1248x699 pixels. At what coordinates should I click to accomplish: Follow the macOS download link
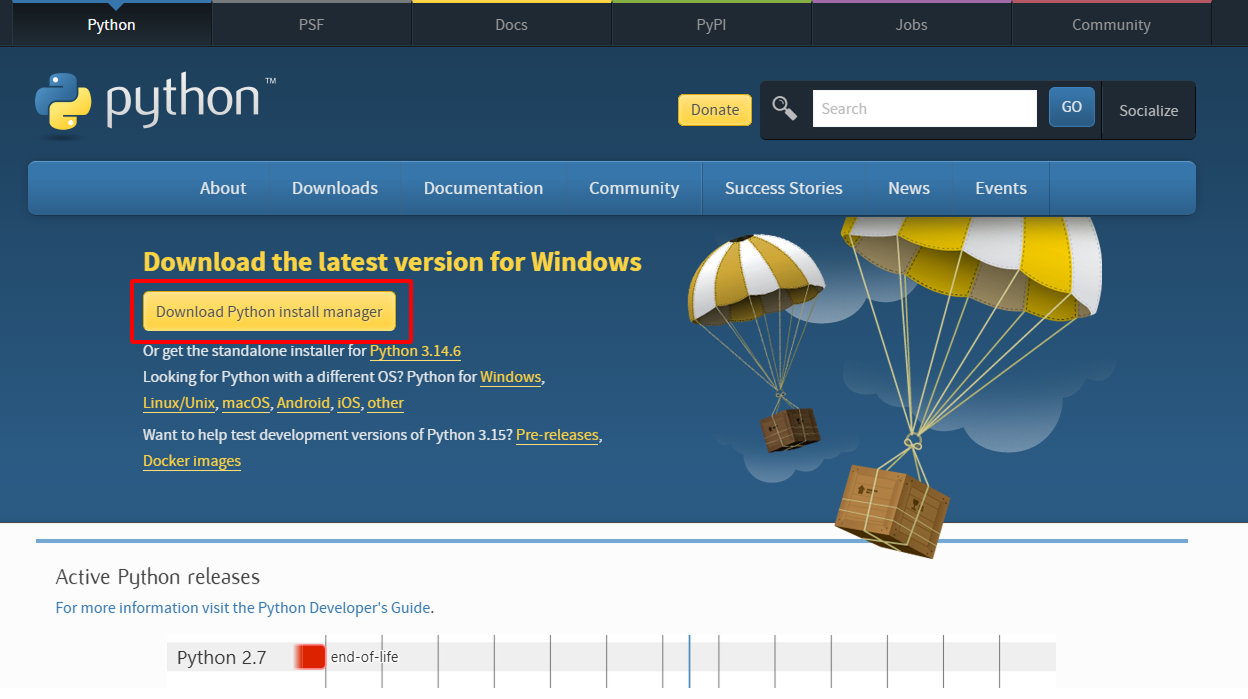coord(246,403)
